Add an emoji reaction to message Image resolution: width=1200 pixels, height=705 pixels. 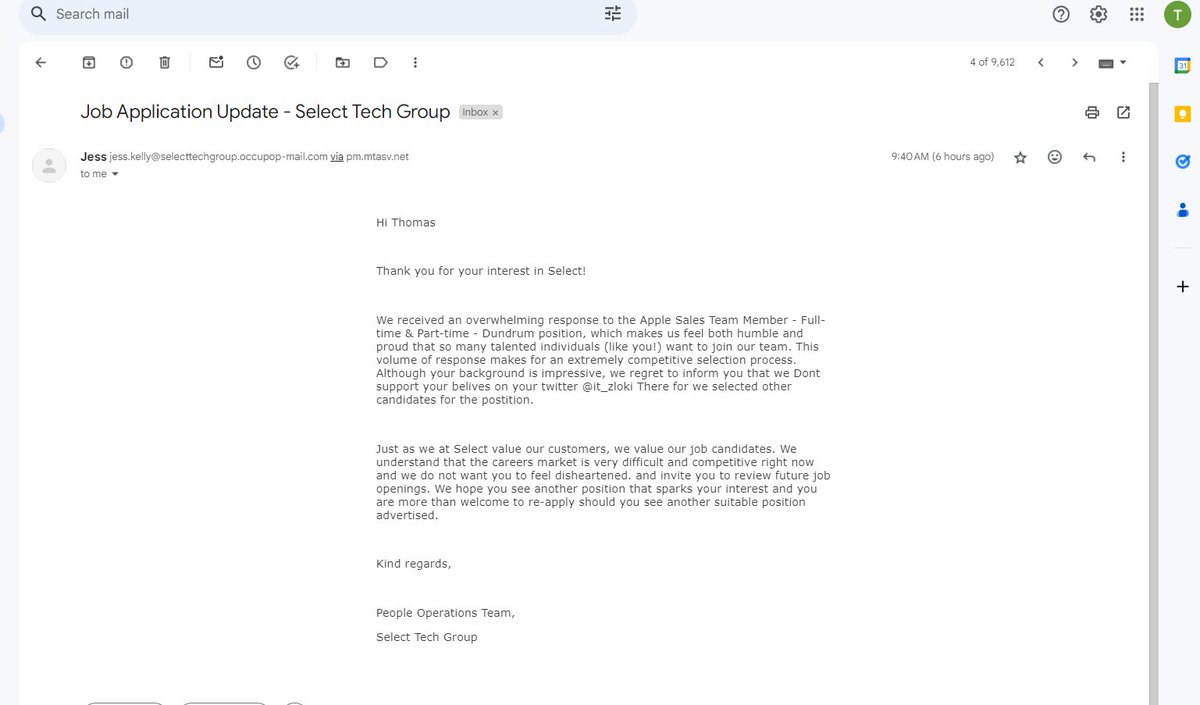coord(1054,157)
